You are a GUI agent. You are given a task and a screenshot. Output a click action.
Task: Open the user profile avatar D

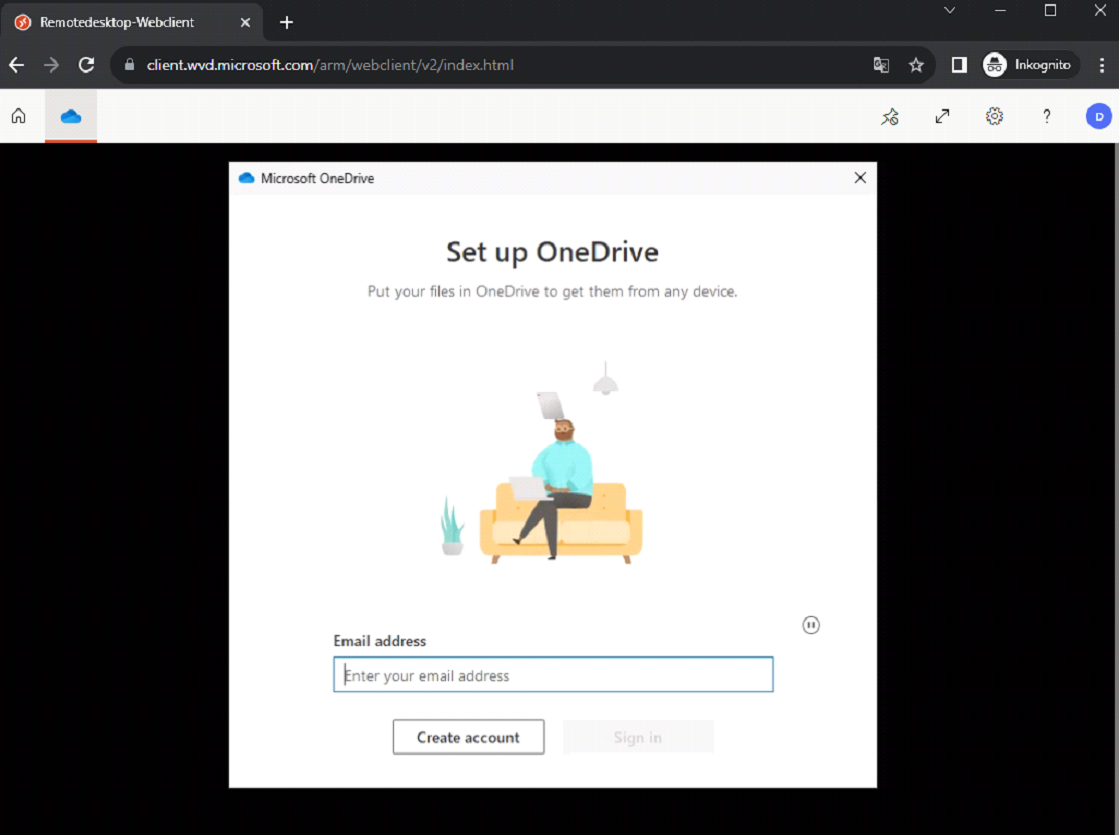tap(1098, 116)
